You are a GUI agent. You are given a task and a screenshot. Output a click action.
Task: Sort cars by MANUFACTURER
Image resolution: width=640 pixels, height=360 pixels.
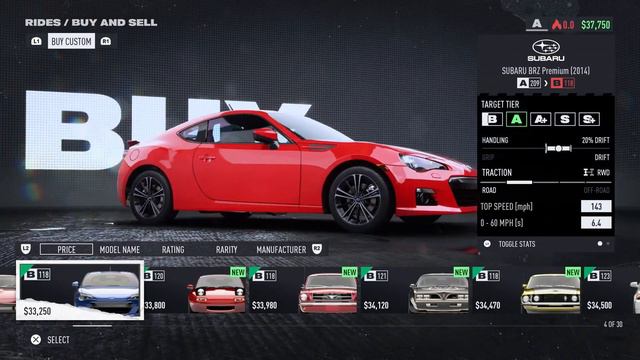(x=281, y=249)
